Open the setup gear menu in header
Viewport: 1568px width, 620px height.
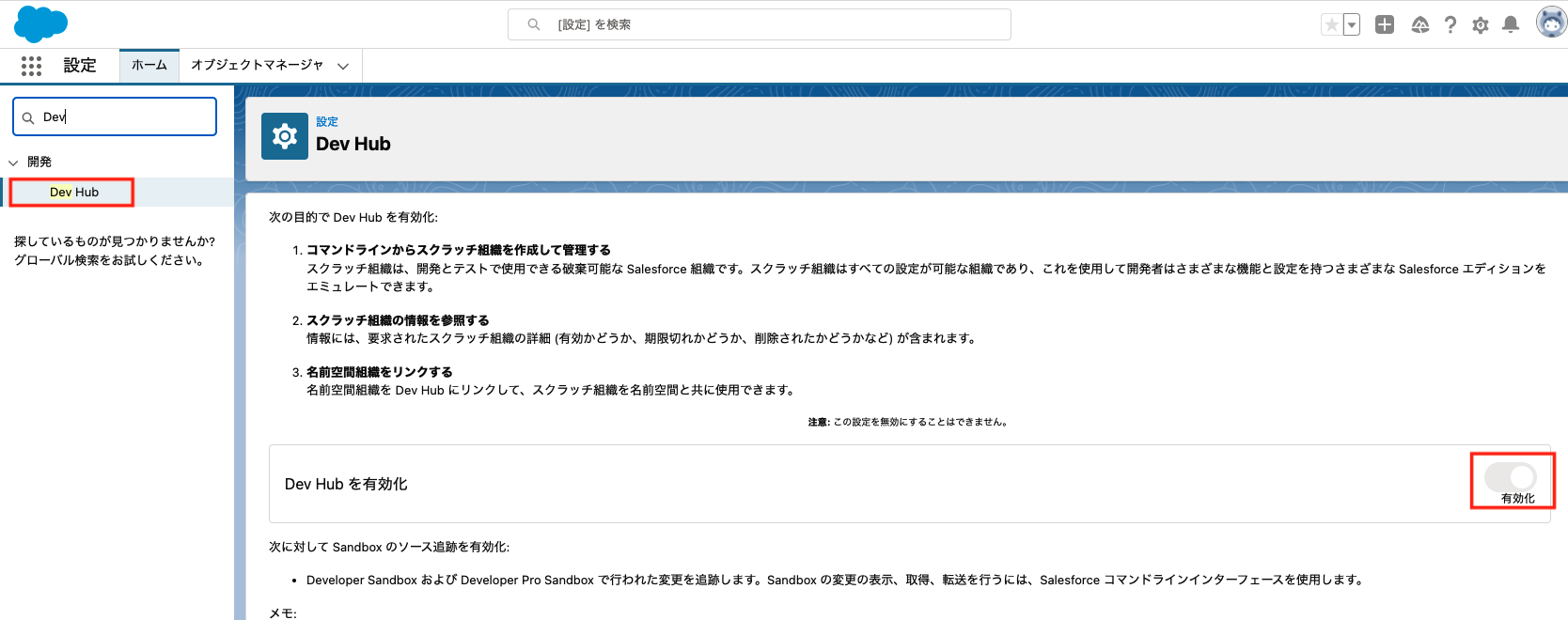pyautogui.click(x=1481, y=25)
